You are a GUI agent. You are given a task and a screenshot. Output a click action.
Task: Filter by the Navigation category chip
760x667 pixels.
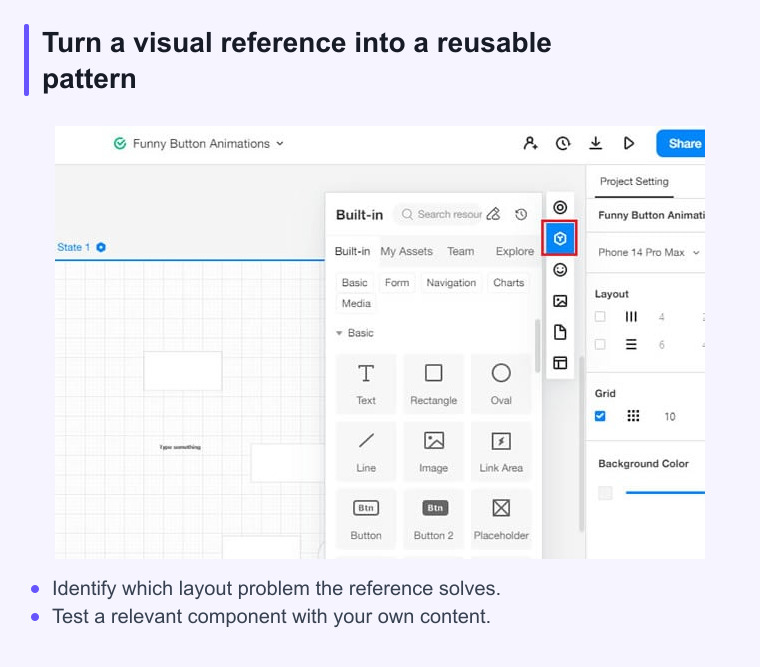(x=451, y=283)
